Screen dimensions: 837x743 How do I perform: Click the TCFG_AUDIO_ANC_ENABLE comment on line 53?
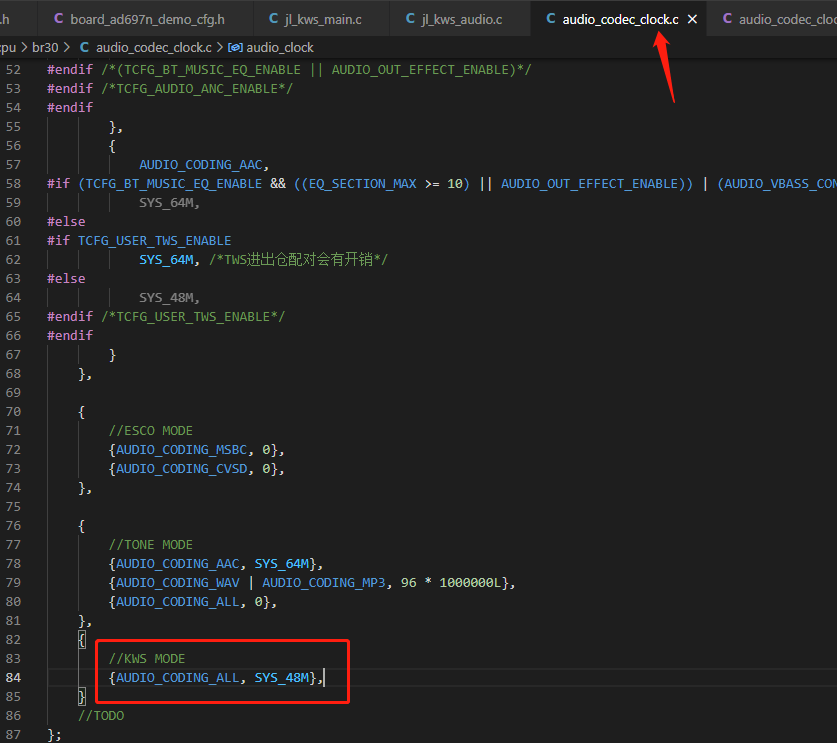[x=197, y=89]
